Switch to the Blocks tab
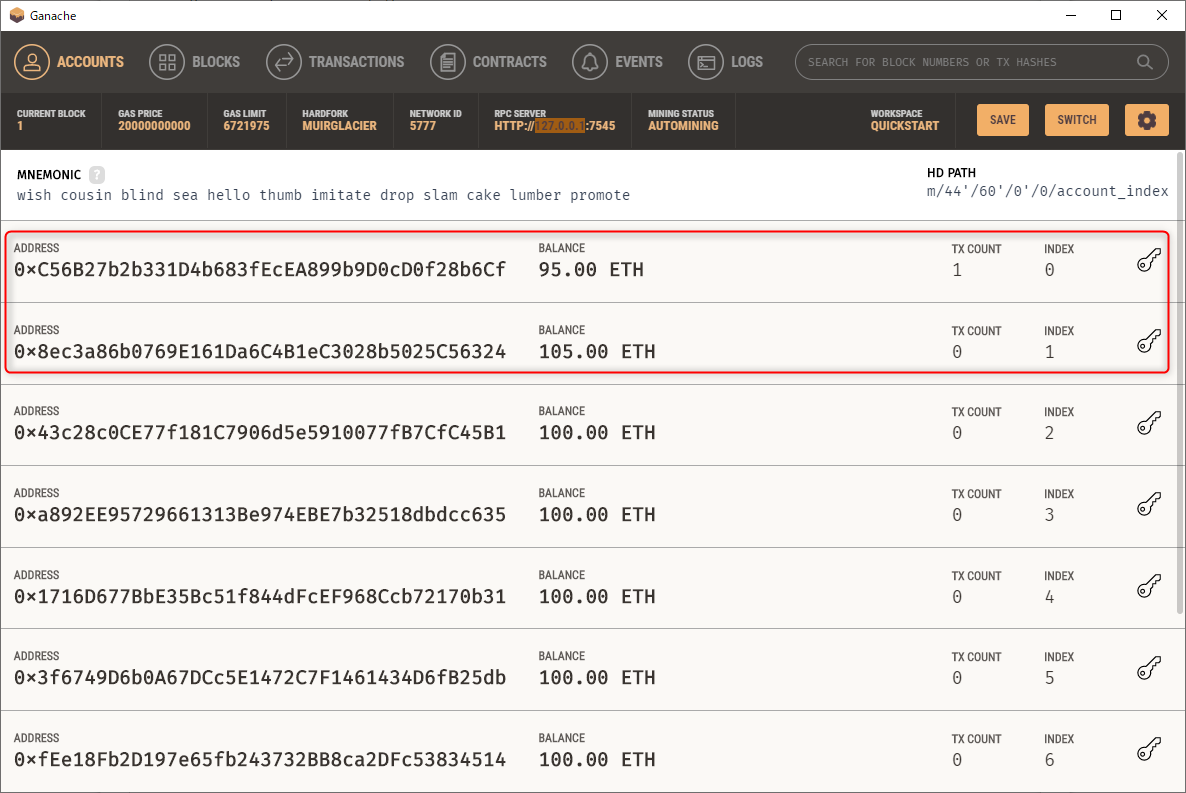This screenshot has width=1186, height=793. pos(195,62)
